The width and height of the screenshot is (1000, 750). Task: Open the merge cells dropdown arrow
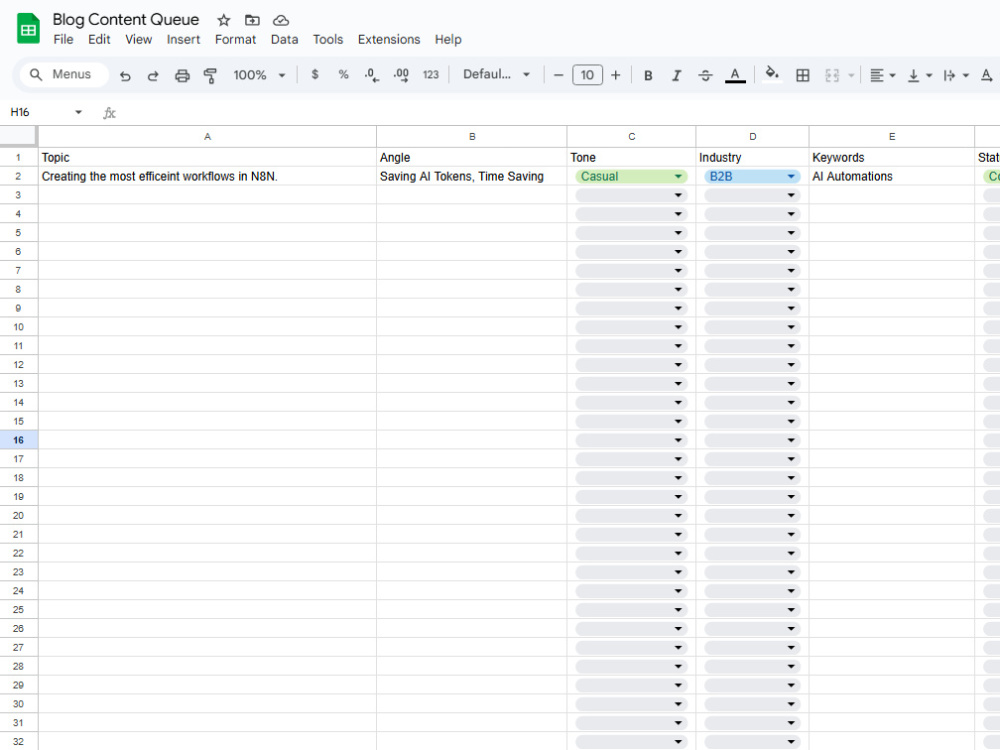tap(851, 76)
